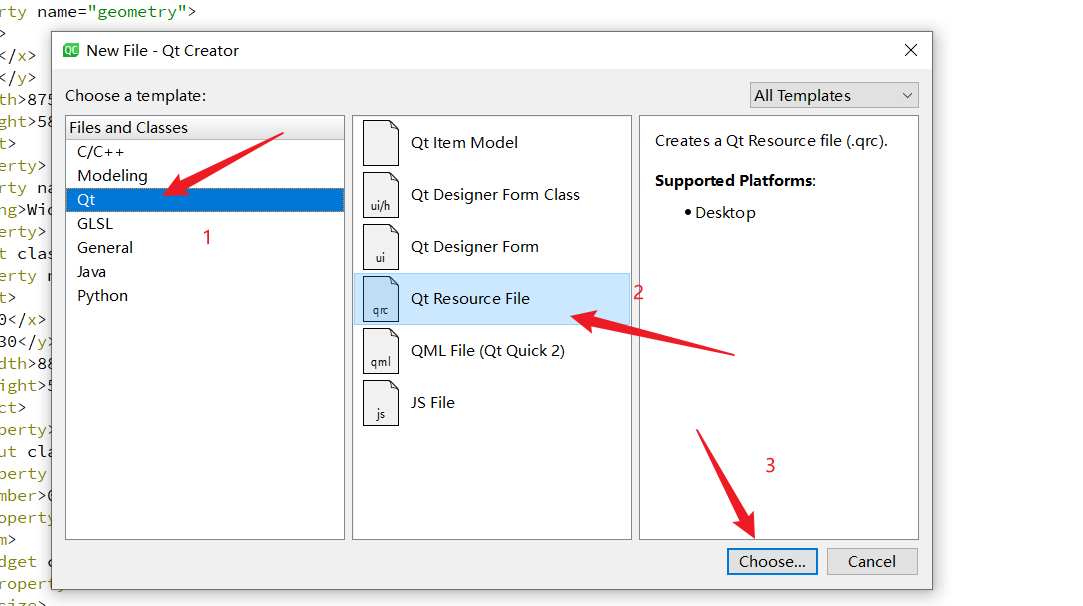1083x606 pixels.
Task: Click the geometry attribute in the editor behind
Action: tap(137, 12)
